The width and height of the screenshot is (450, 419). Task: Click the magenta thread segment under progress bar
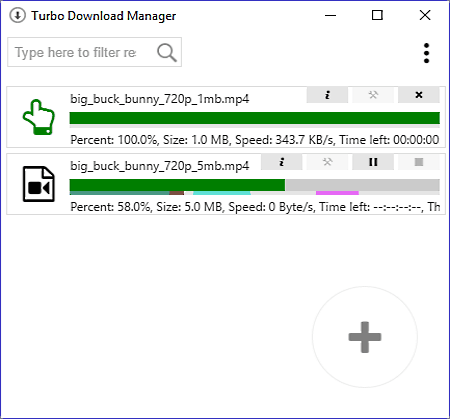[337, 193]
